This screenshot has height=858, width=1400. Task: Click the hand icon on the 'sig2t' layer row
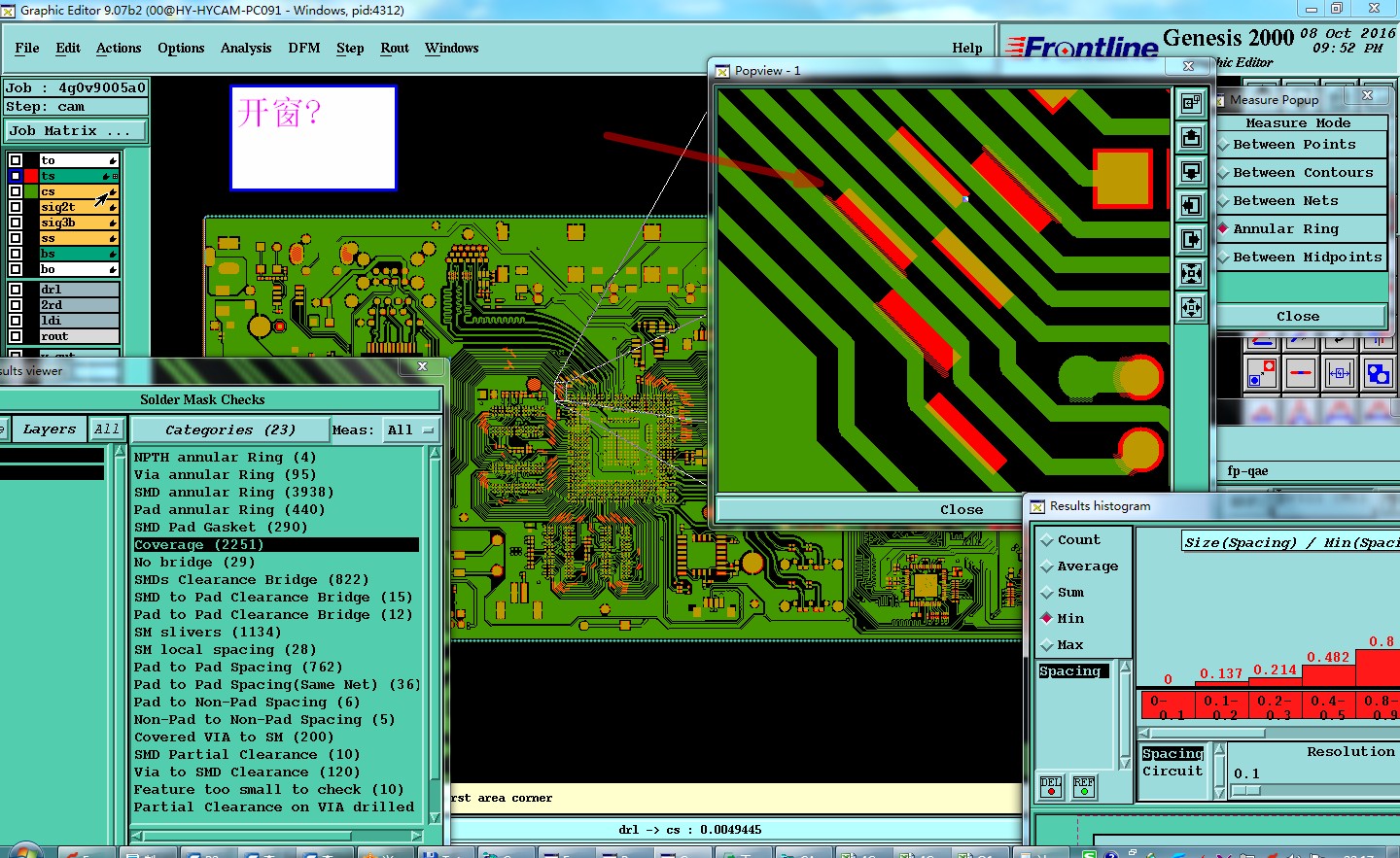(x=113, y=207)
